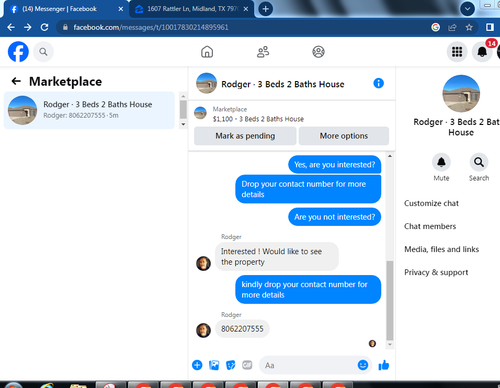Click the chat scrollbar up arrow
Image resolution: width=500 pixels, height=388 pixels.
tap(390, 156)
